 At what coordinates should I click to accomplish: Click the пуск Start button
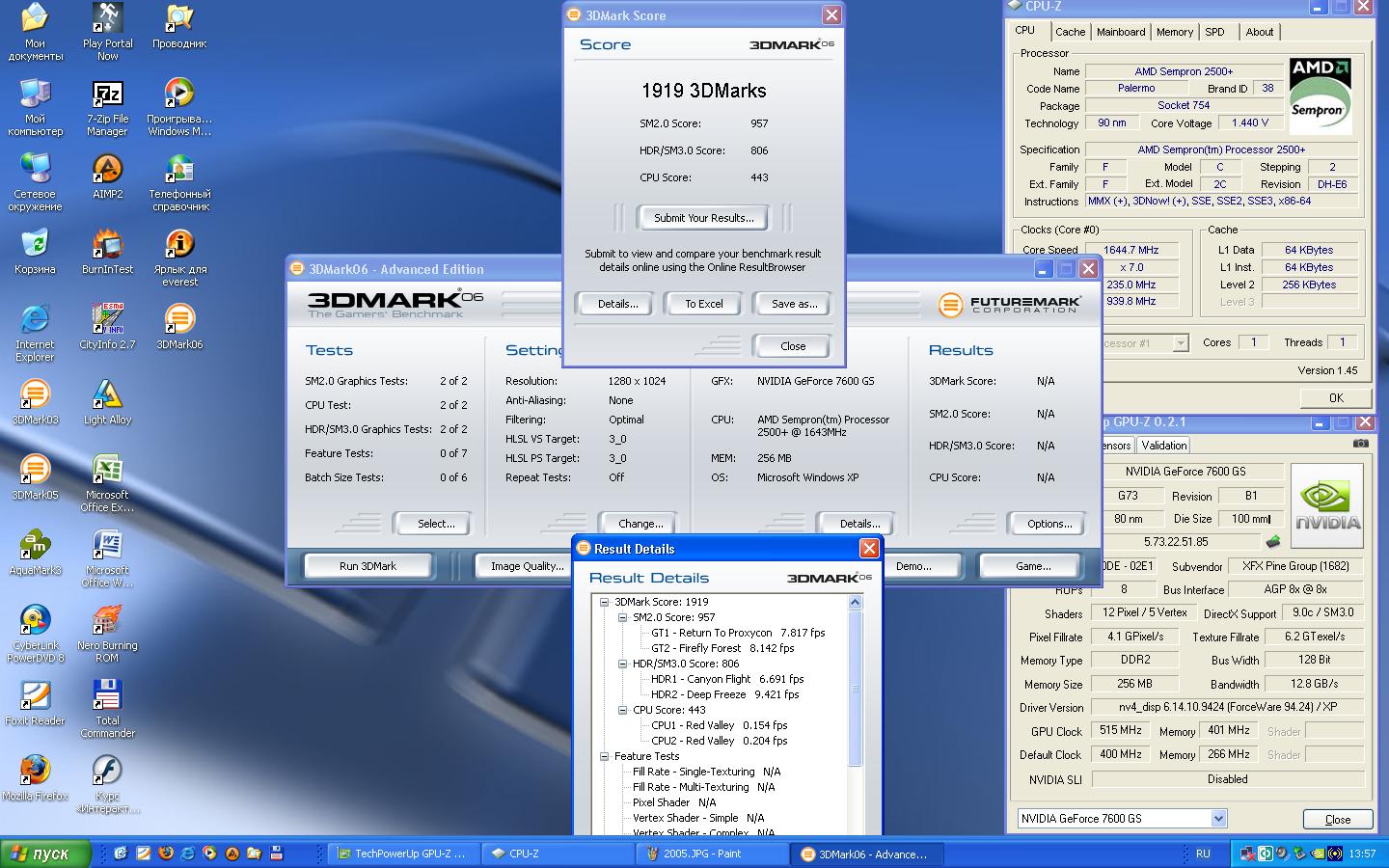(x=46, y=854)
